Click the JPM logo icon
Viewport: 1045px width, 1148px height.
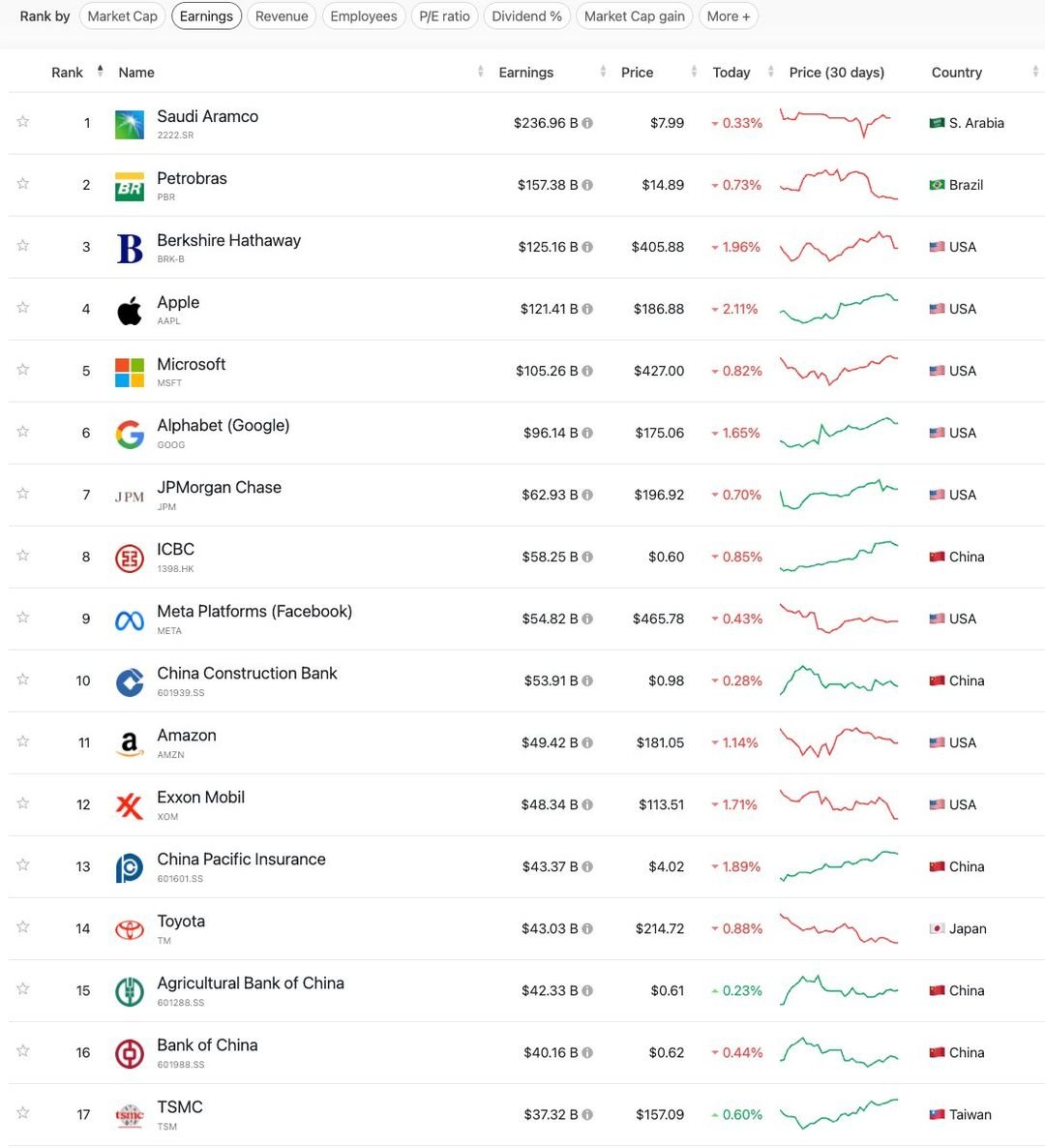pos(130,497)
